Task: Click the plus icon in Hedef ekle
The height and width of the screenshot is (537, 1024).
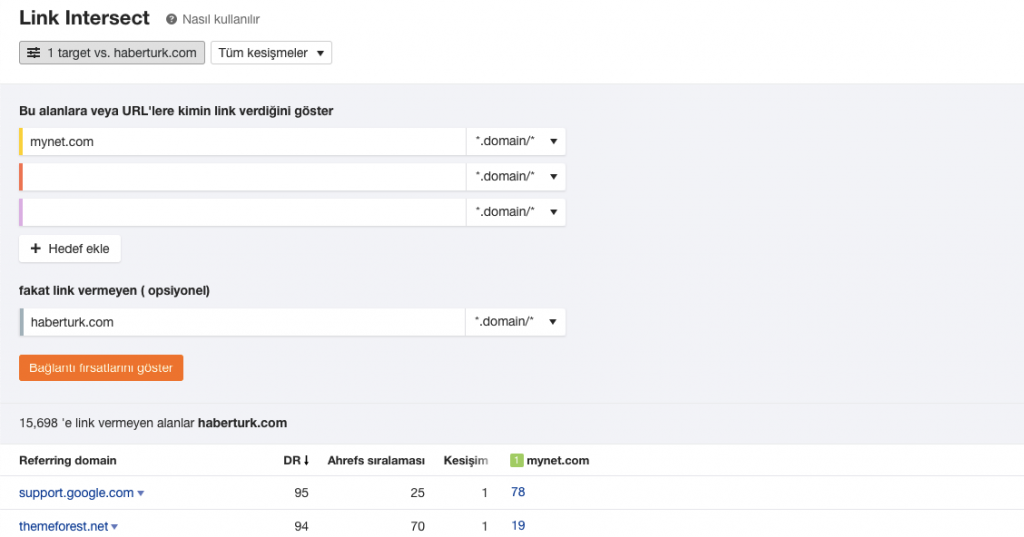Action: tap(36, 248)
